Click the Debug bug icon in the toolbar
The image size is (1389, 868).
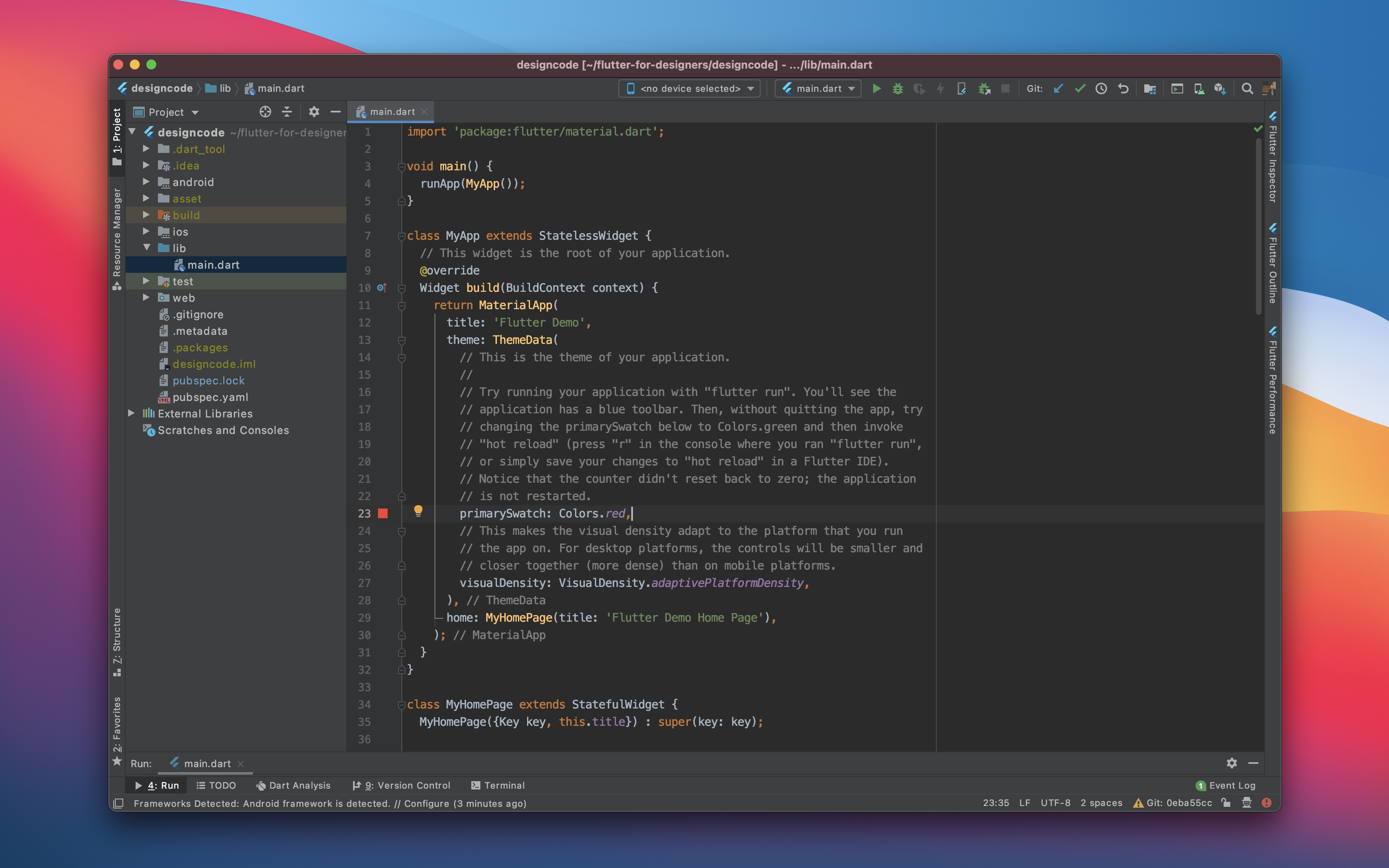tap(898, 88)
